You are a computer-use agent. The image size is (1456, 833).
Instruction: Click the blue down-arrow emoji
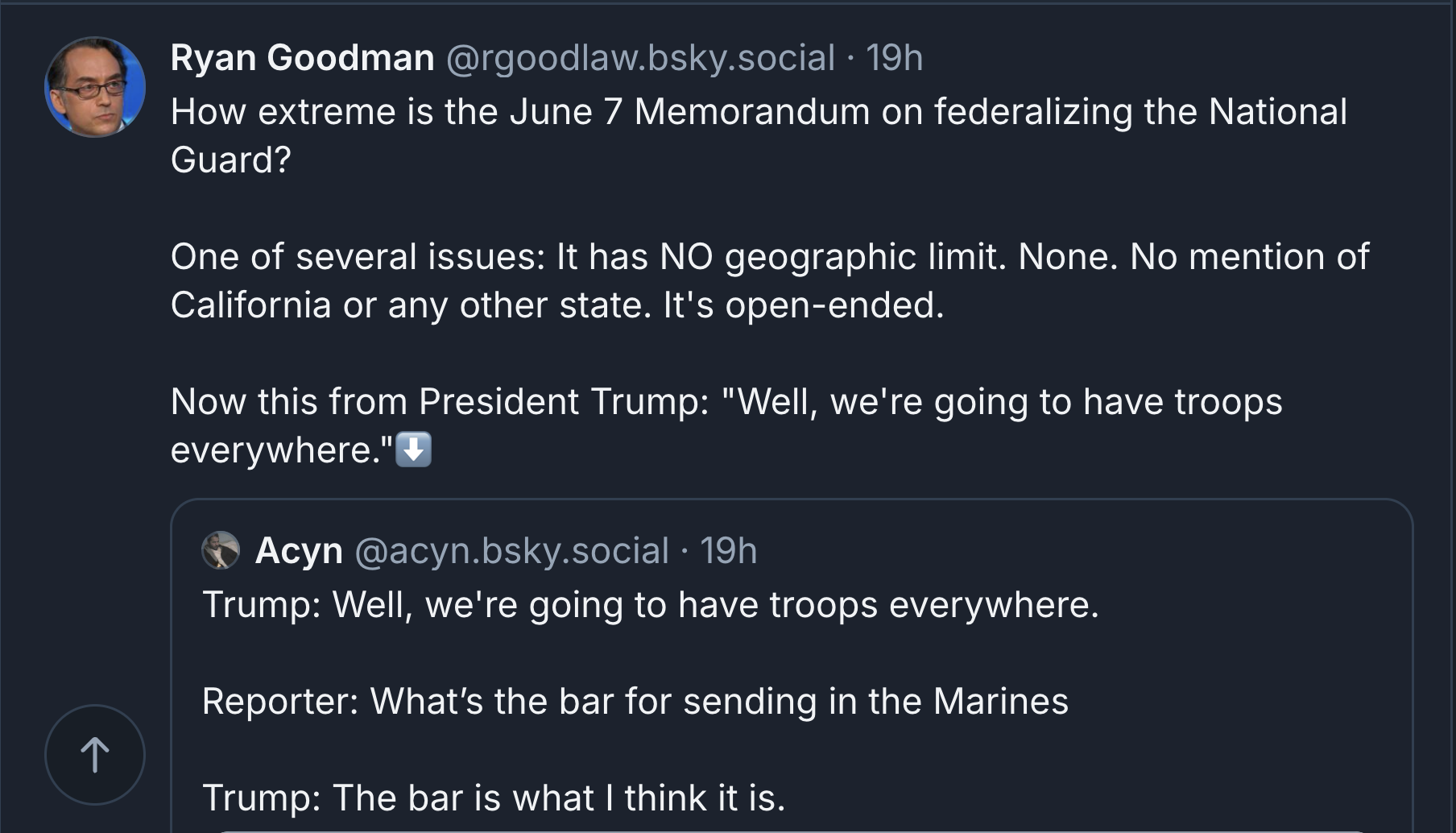[x=415, y=450]
